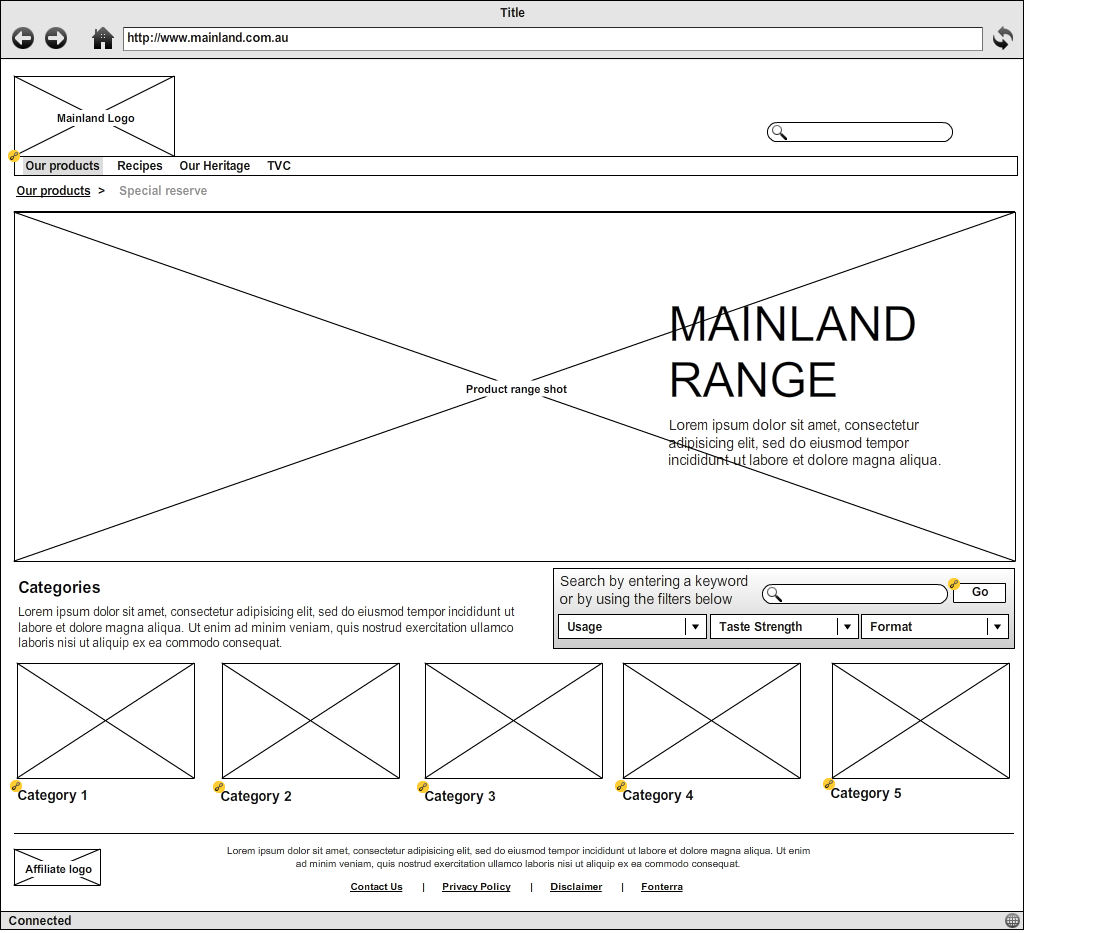This screenshot has height=933, width=1103.
Task: Click the Affiliate logo image
Action: 58,868
